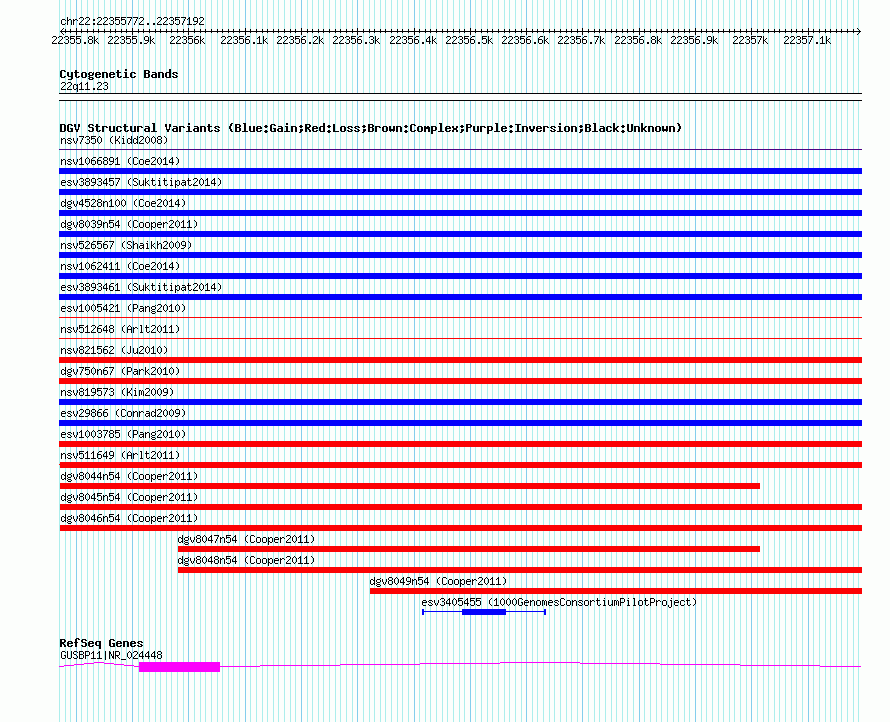Click the blue bar under esv3893461 (Suktitipat2014)
The height and width of the screenshot is (722, 890).
pyautogui.click(x=460, y=297)
